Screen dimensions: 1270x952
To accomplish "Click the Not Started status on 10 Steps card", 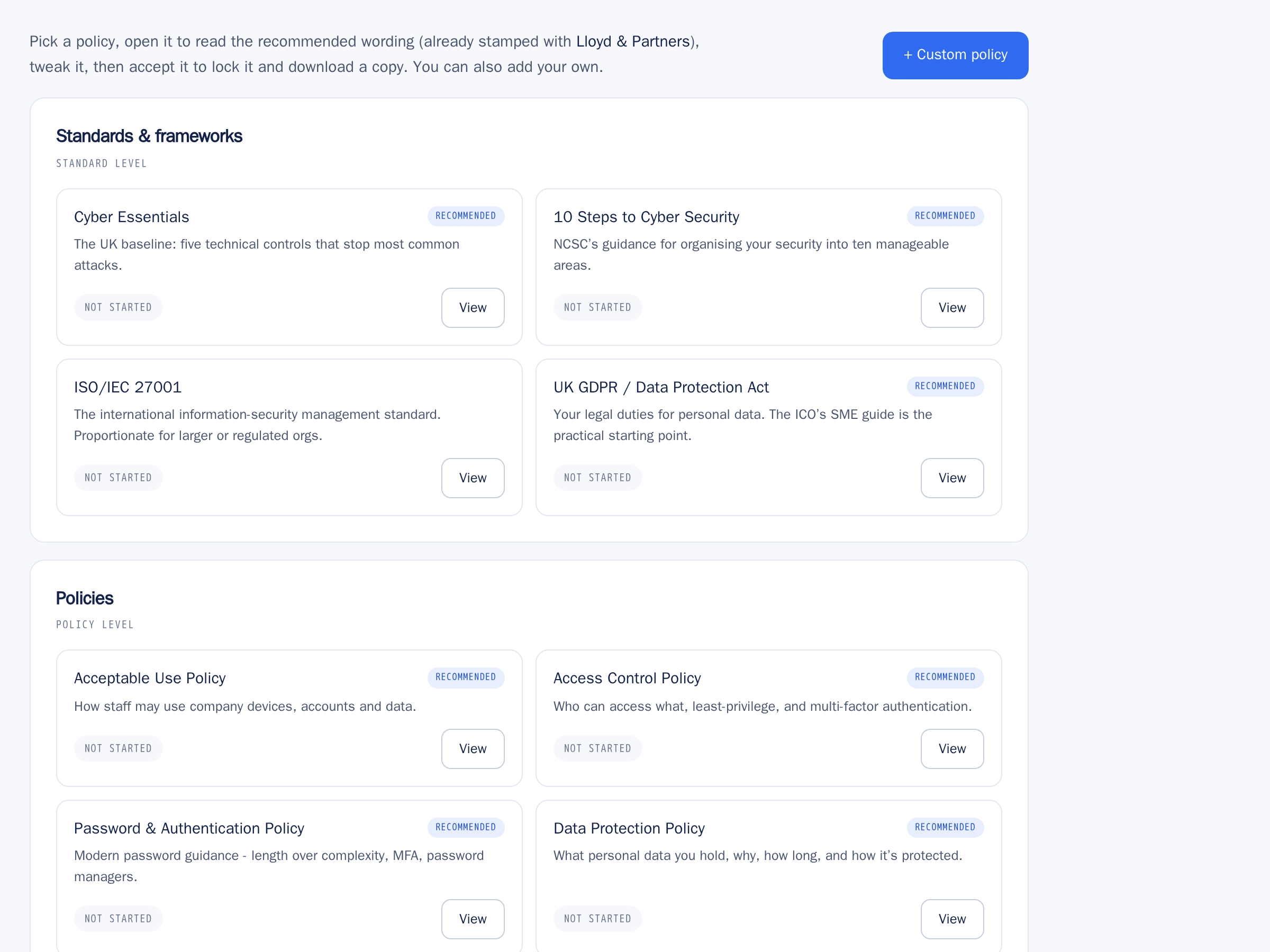I will point(597,308).
